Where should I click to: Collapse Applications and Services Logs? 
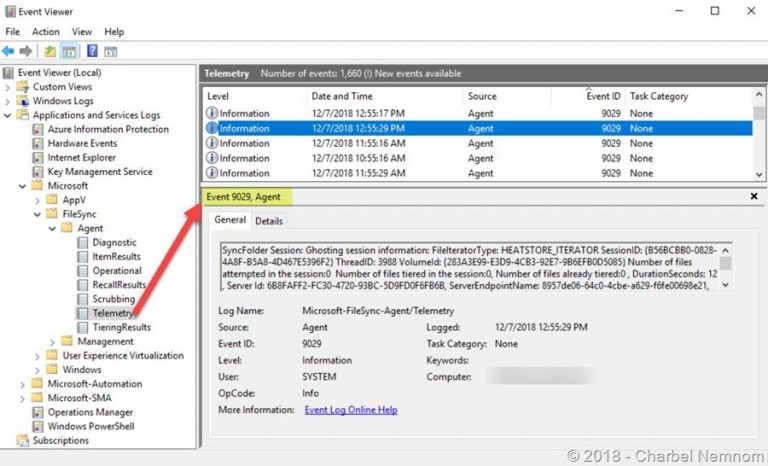point(7,116)
